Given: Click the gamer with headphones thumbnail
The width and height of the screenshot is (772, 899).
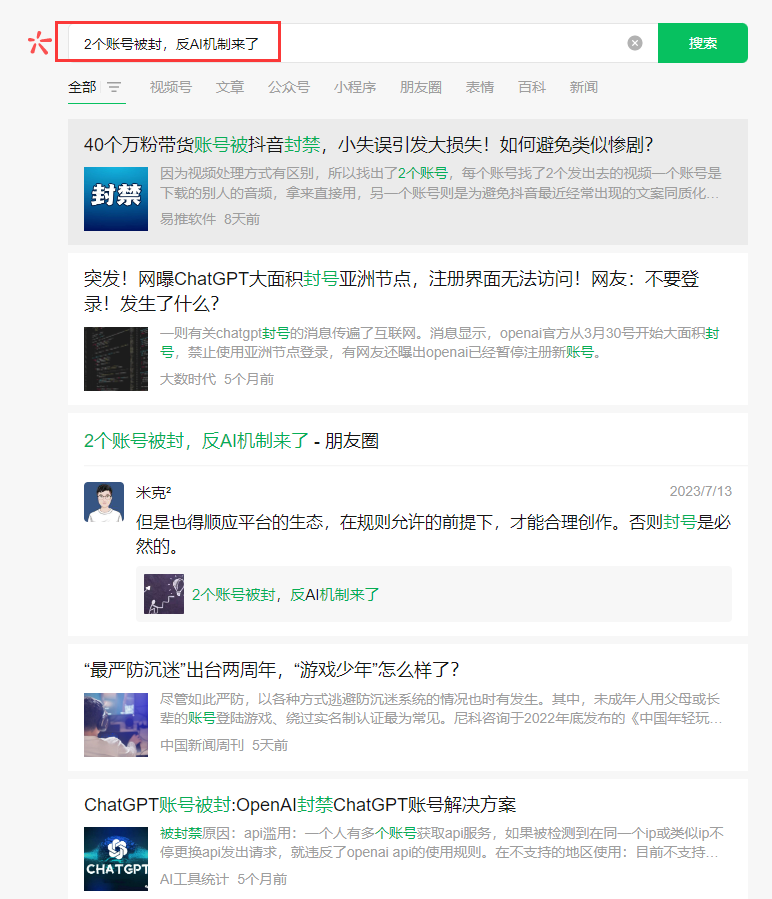Looking at the screenshot, I should [116, 725].
